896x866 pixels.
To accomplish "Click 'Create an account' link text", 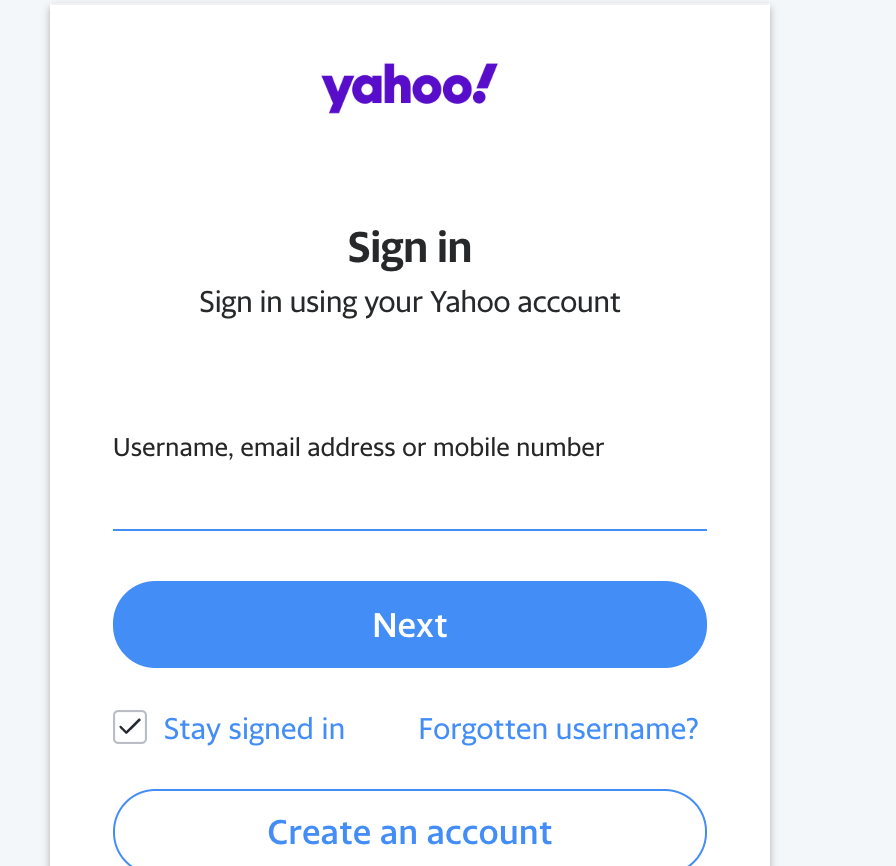I will 409,831.
